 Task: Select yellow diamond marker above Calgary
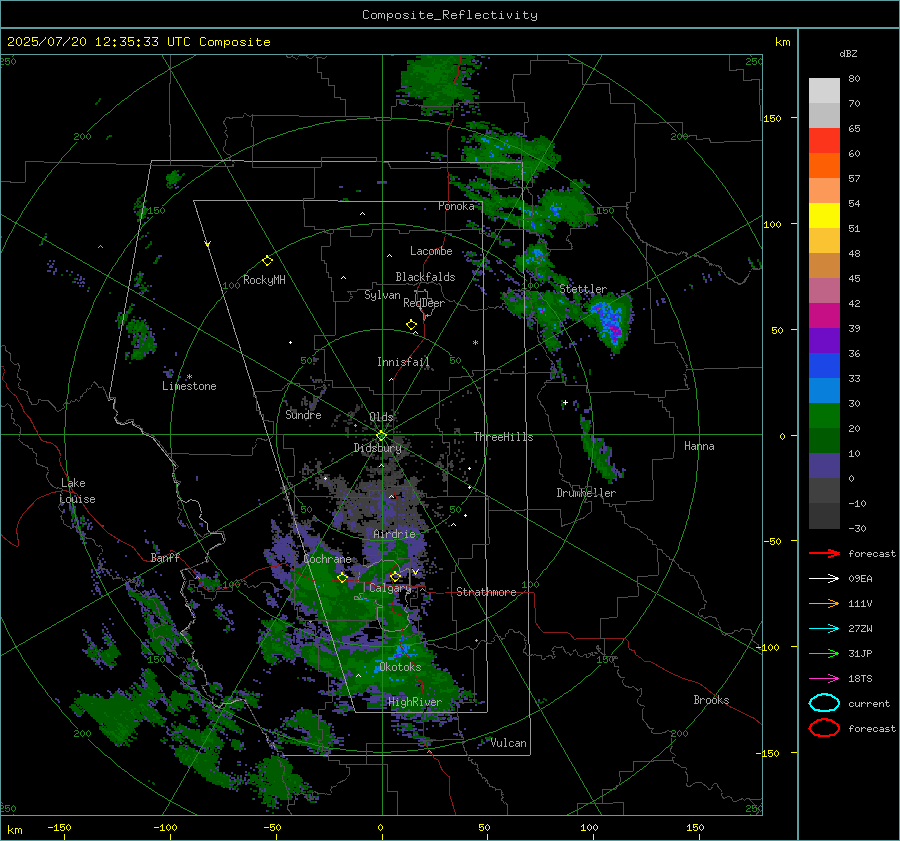point(395,576)
